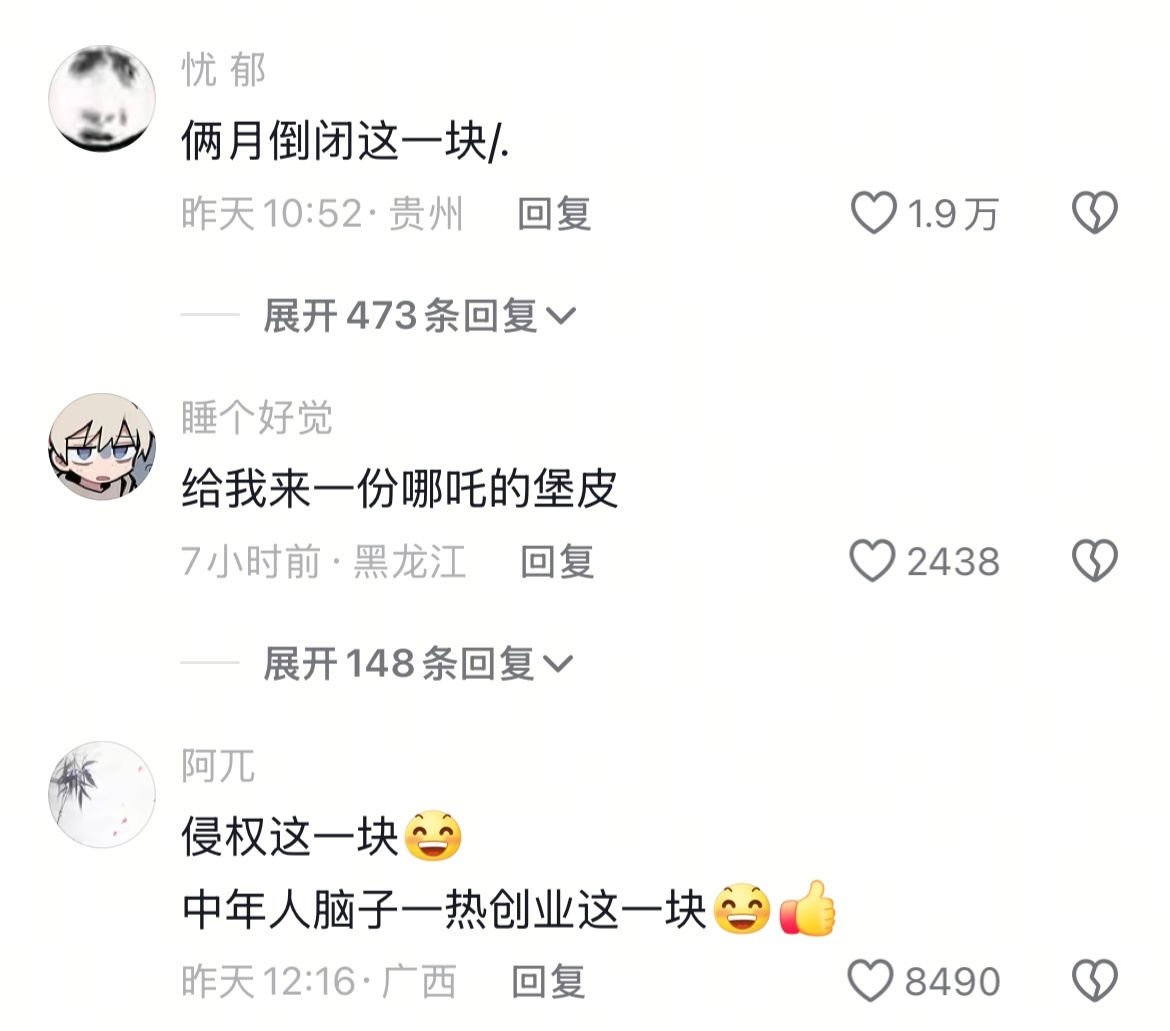This screenshot has width=1170, height=1031.
Task: Dislike the 俩月倒闭这一块 comment
Action: click(1095, 213)
